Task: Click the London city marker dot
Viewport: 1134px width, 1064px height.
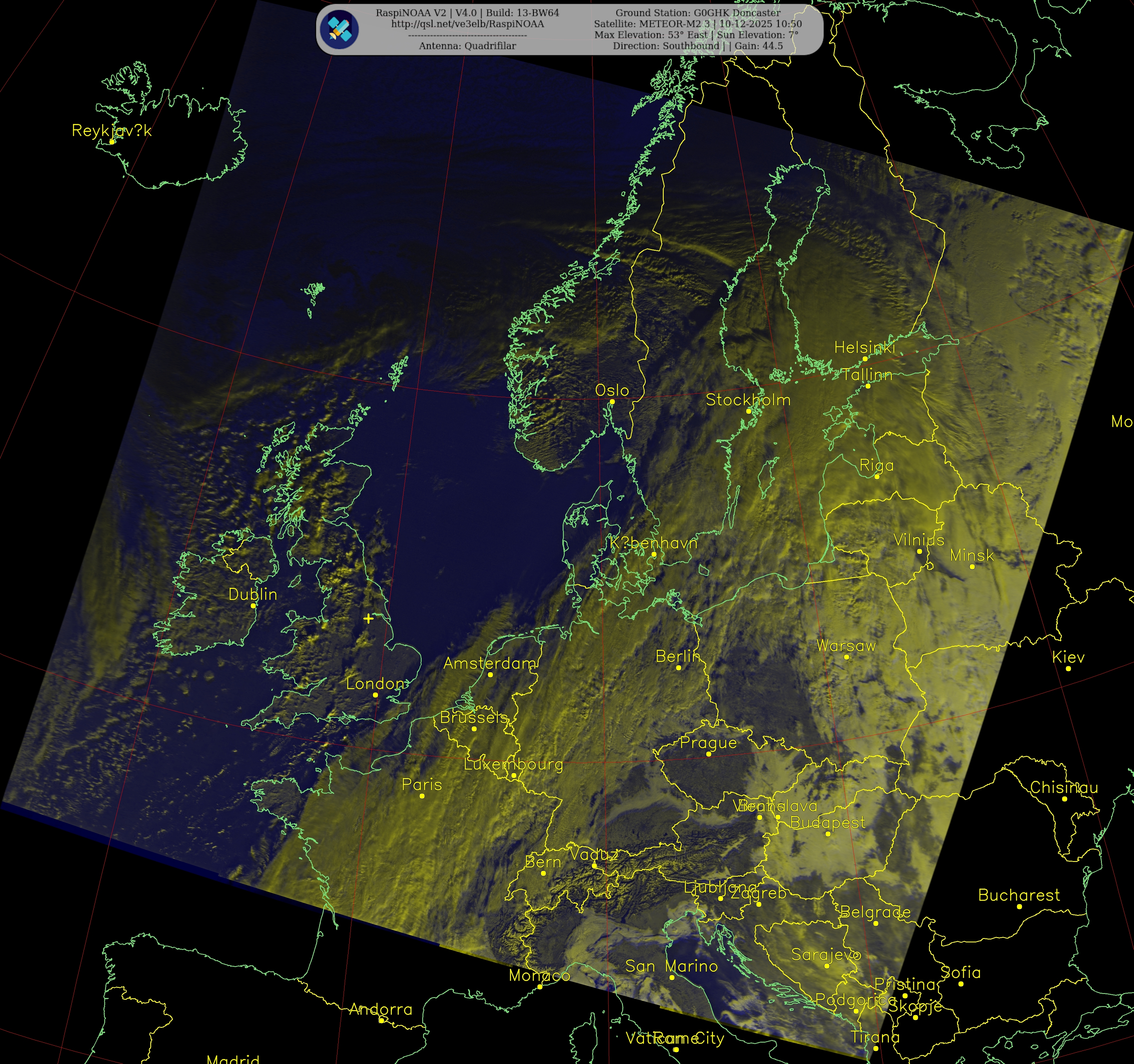Action: 375,695
